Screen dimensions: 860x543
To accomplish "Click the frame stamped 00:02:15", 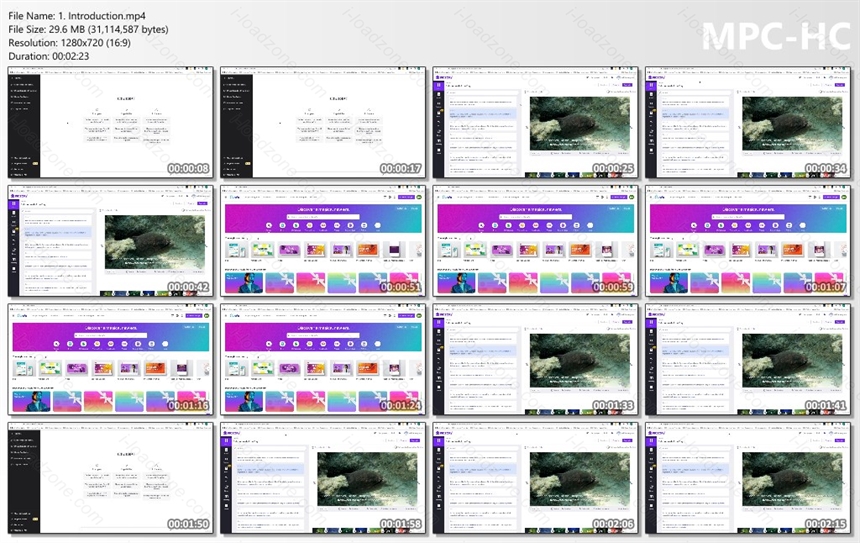I will (x=748, y=478).
